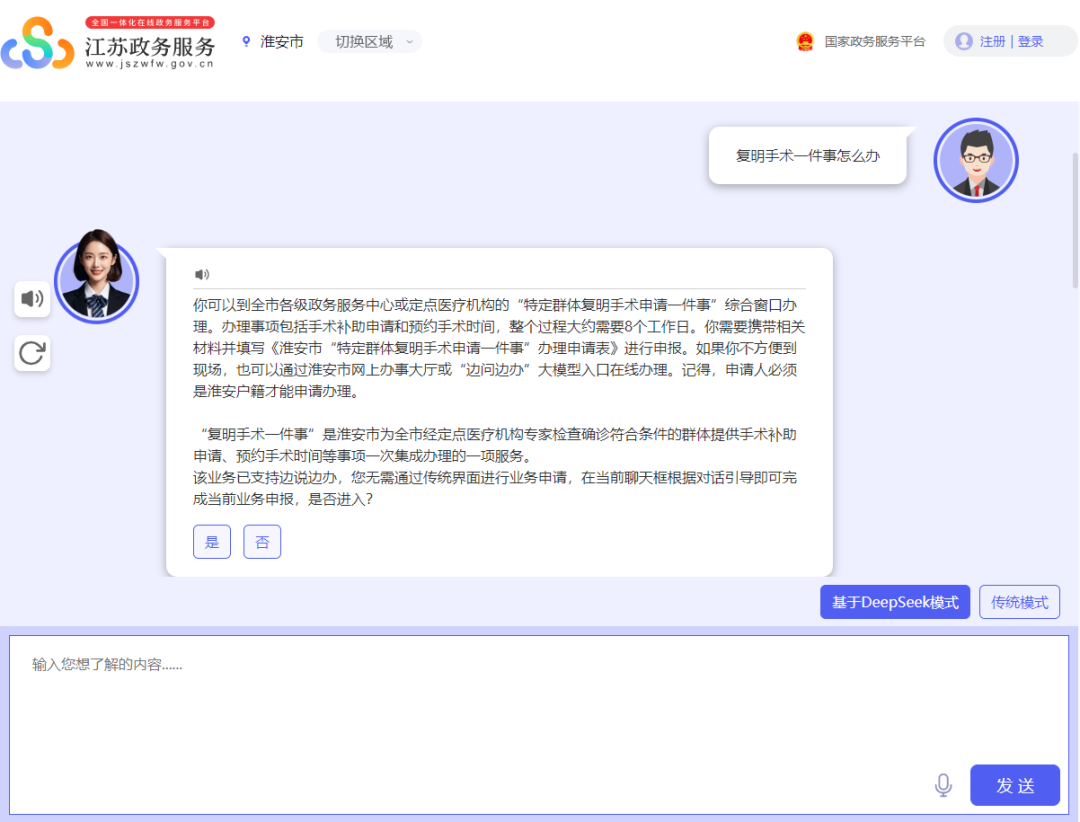The width and height of the screenshot is (1080, 822).
Task: Click the user avatar icon beside 注册|登录
Action: [962, 41]
